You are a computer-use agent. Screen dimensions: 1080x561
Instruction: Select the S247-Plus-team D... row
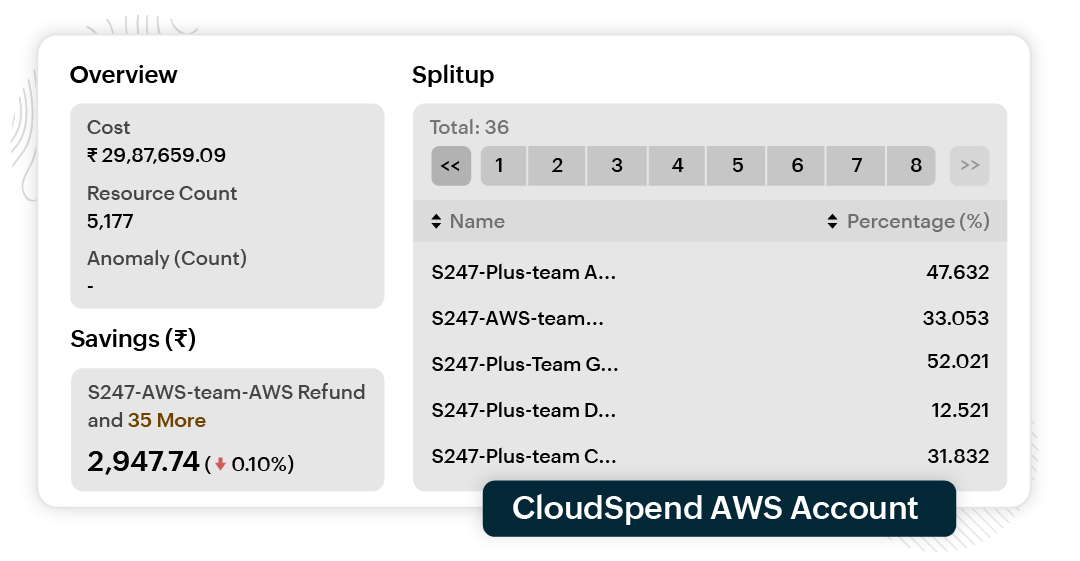tap(523, 410)
